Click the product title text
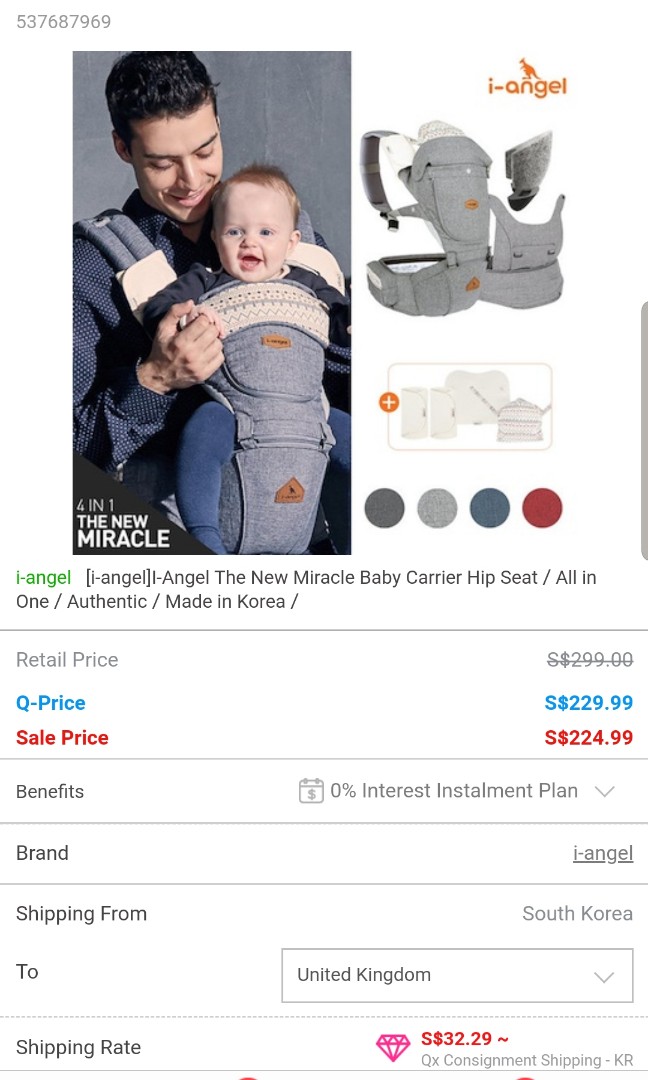The height and width of the screenshot is (1080, 648). [306, 590]
